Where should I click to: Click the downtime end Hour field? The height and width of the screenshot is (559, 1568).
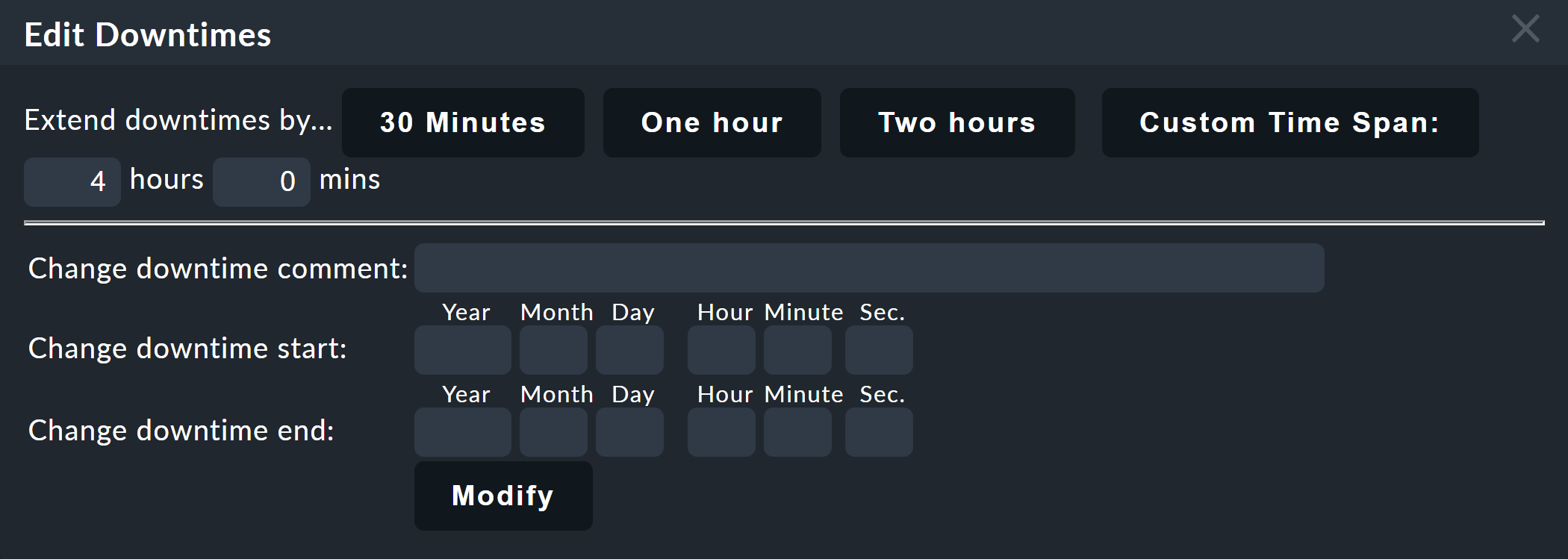[x=721, y=431]
